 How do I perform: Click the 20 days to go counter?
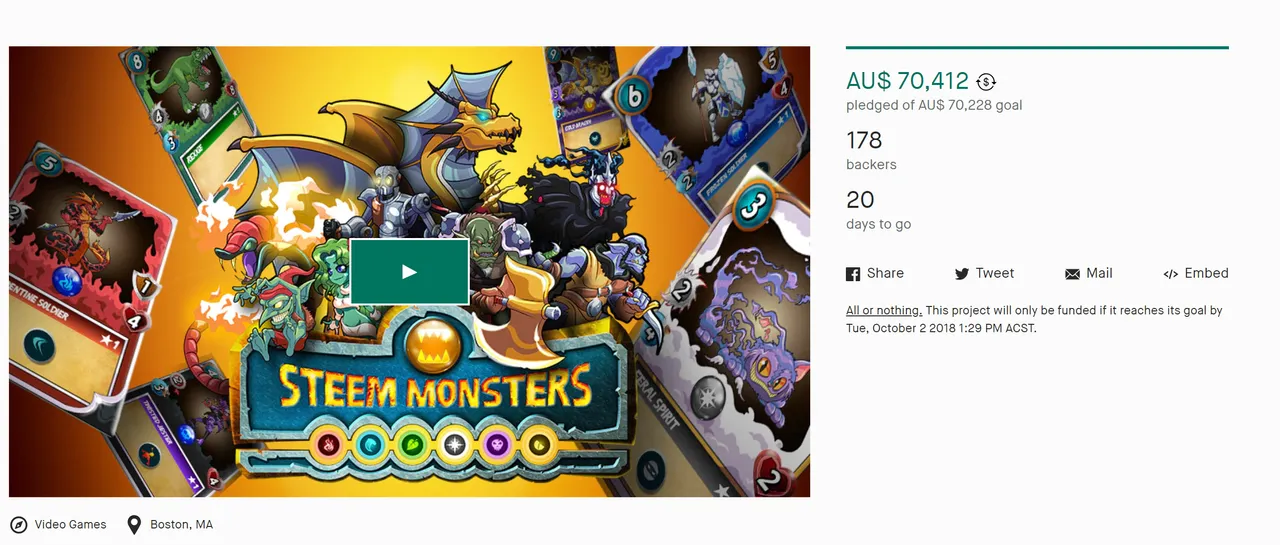pos(860,200)
